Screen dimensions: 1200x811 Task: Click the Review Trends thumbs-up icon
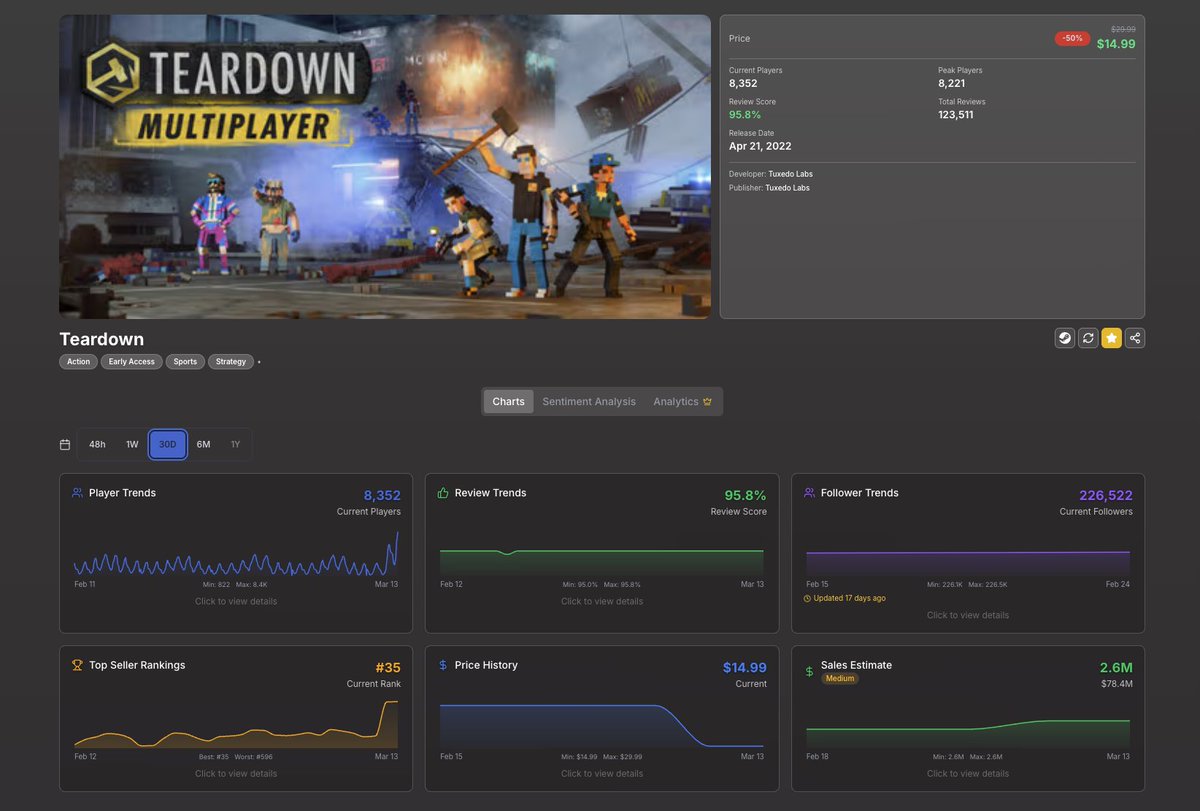(x=443, y=493)
